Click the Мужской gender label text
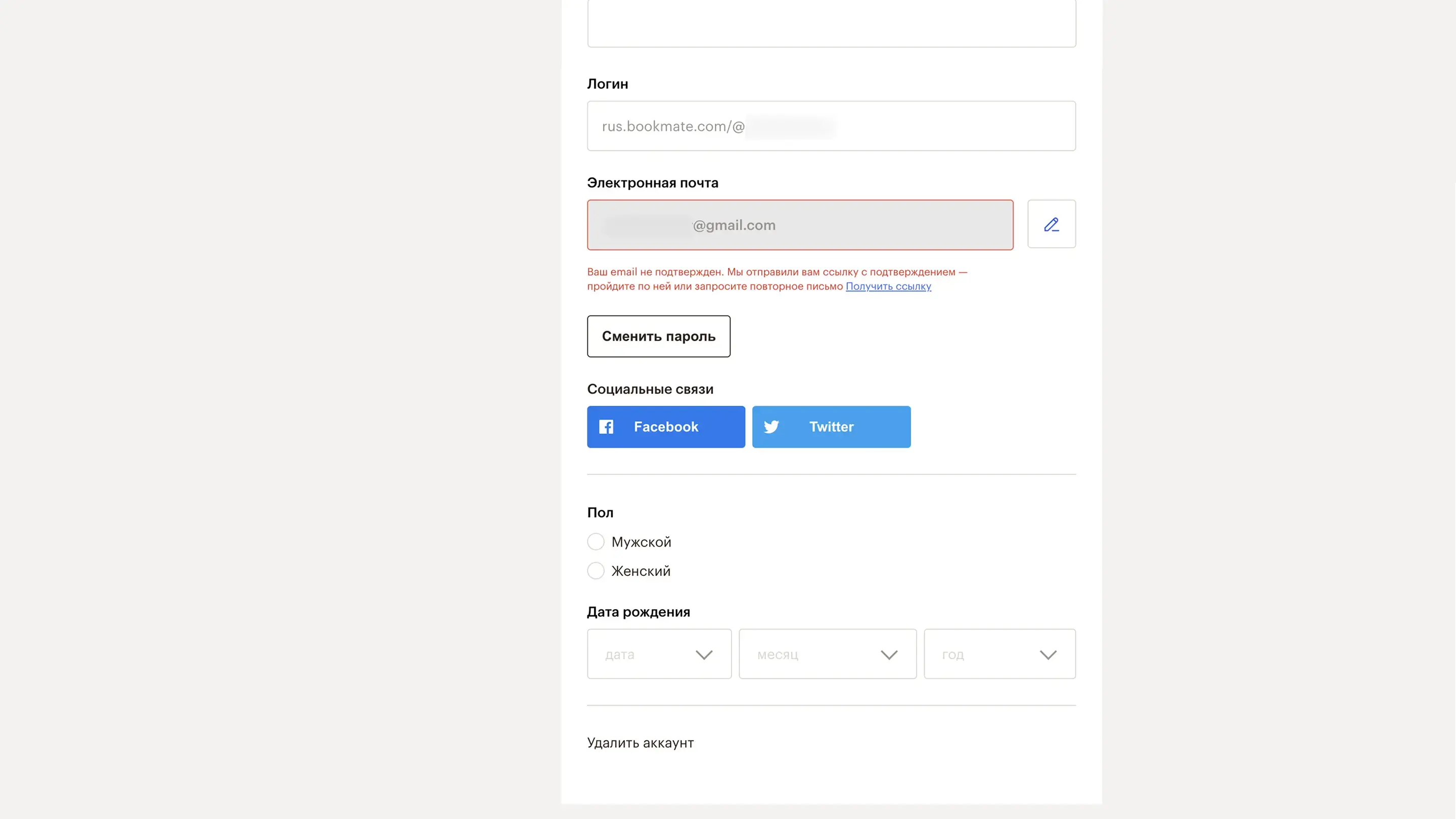Screen dimensions: 1456x819 641,542
